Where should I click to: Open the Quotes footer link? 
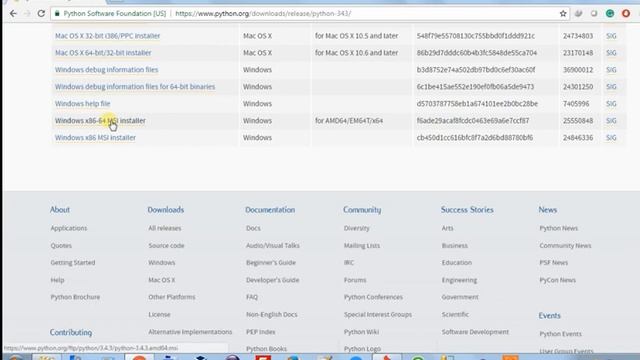[x=61, y=246]
